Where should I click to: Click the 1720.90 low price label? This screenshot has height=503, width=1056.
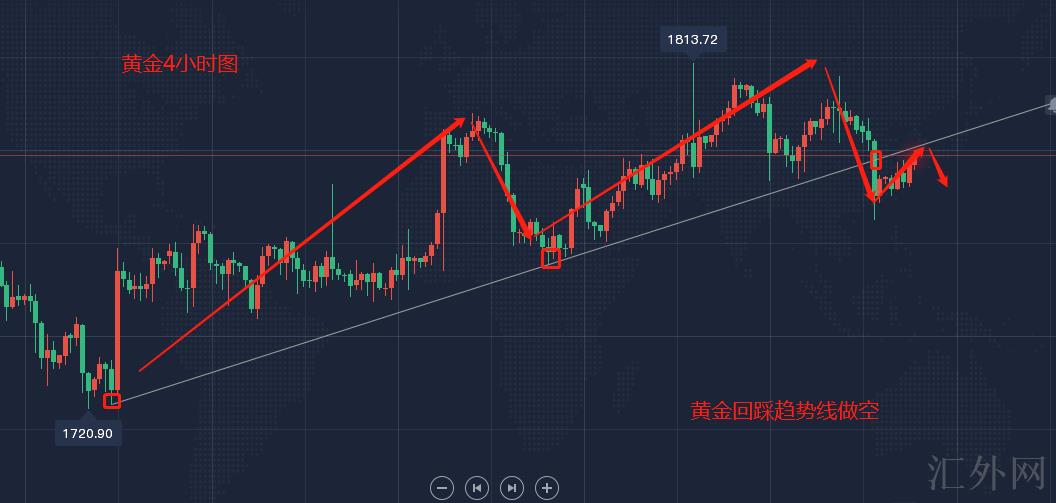87,433
